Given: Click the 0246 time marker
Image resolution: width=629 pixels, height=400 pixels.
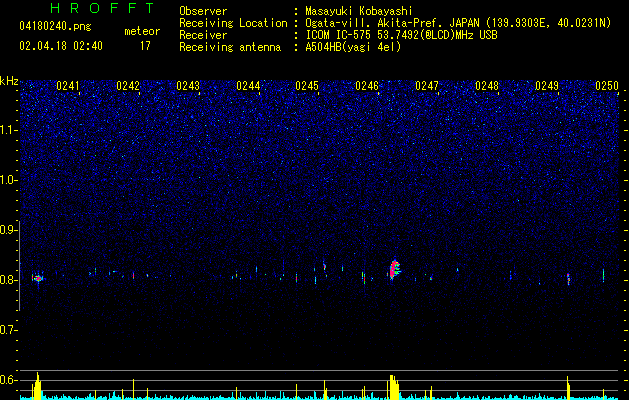Looking at the screenshot, I should coord(367,86).
